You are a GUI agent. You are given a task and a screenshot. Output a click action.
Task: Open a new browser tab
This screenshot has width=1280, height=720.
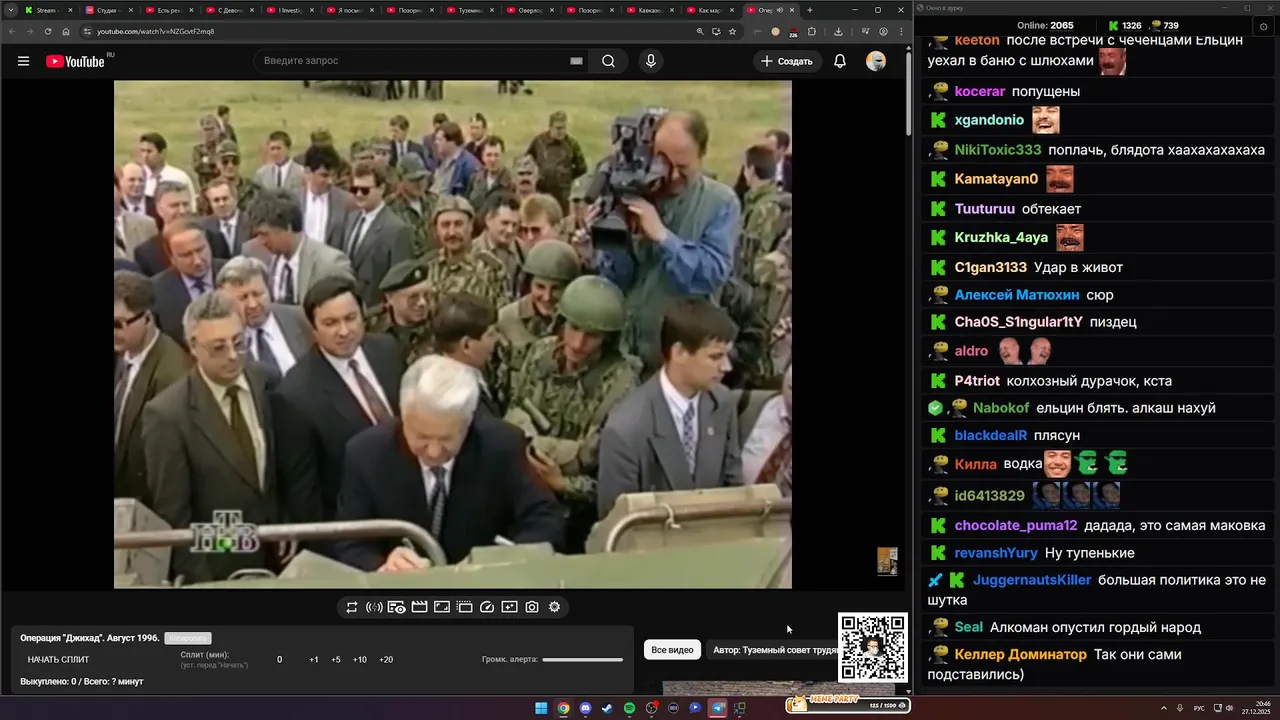[810, 10]
